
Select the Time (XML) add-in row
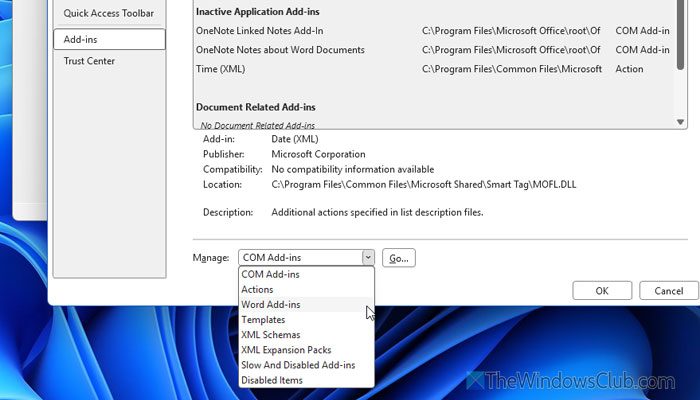[x=435, y=69]
